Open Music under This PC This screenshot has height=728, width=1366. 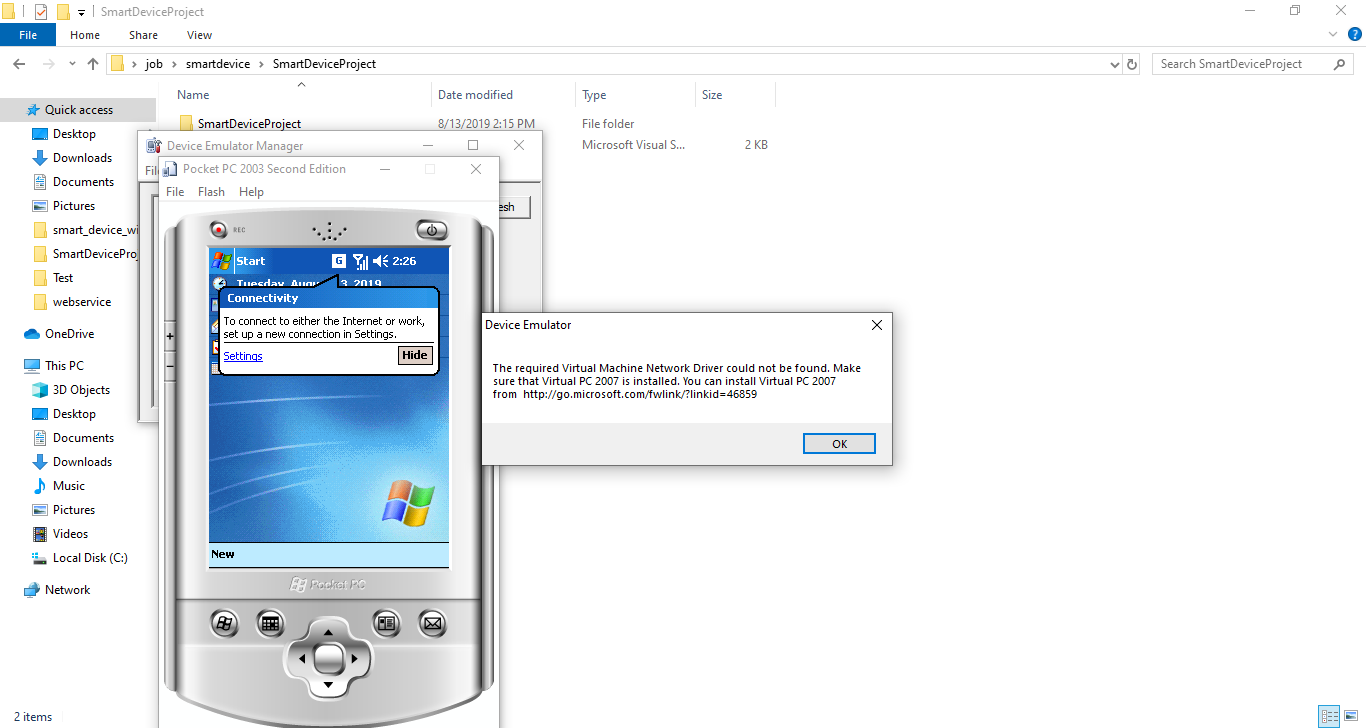pos(69,486)
